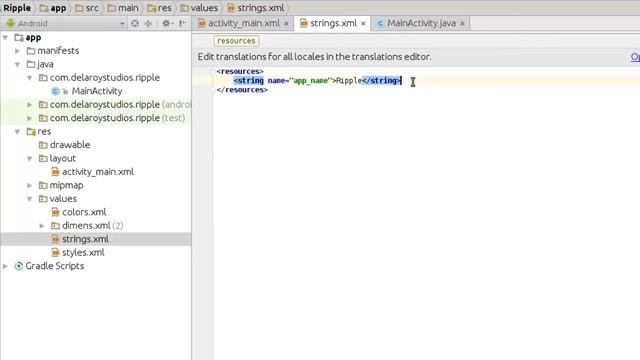Click the values breadcrumb item
The image size is (640, 360).
pos(199,8)
